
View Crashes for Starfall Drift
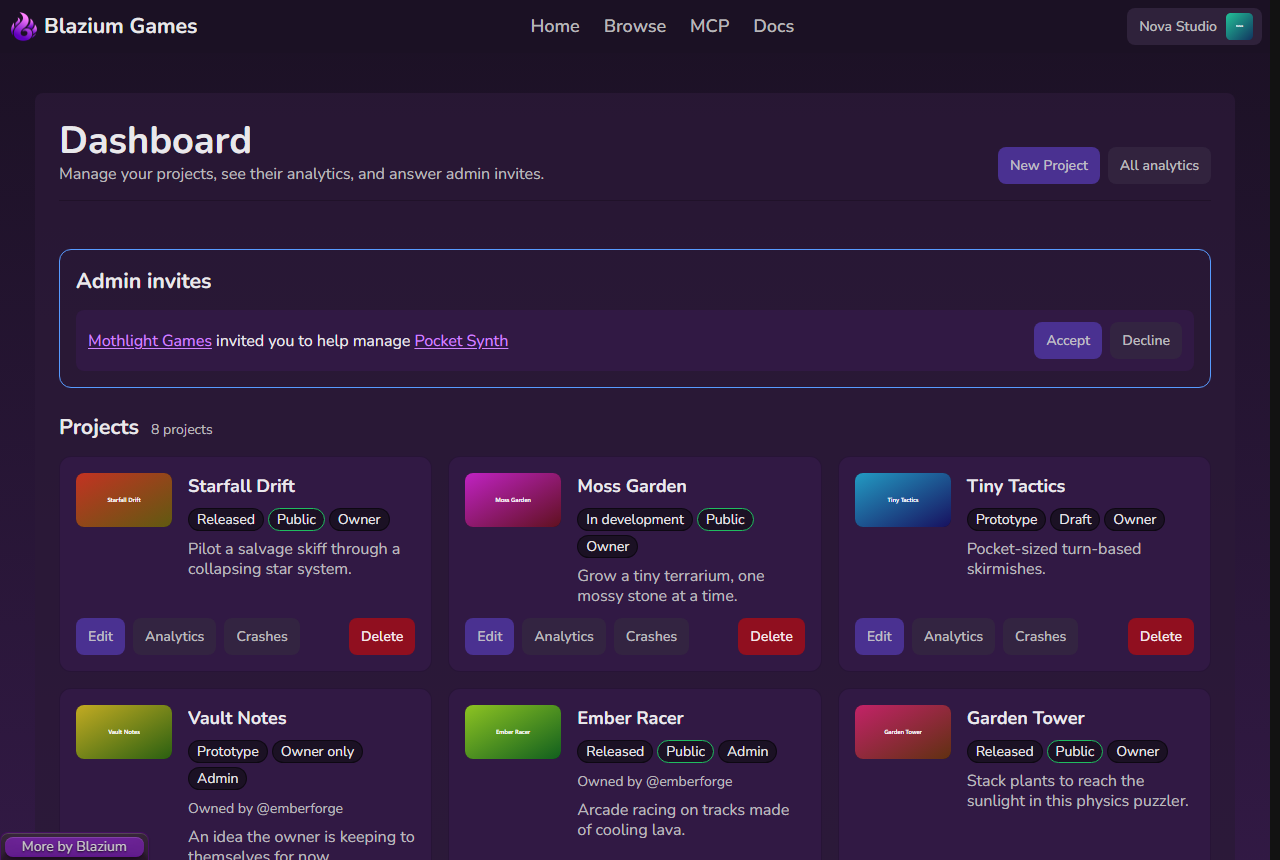click(x=262, y=636)
